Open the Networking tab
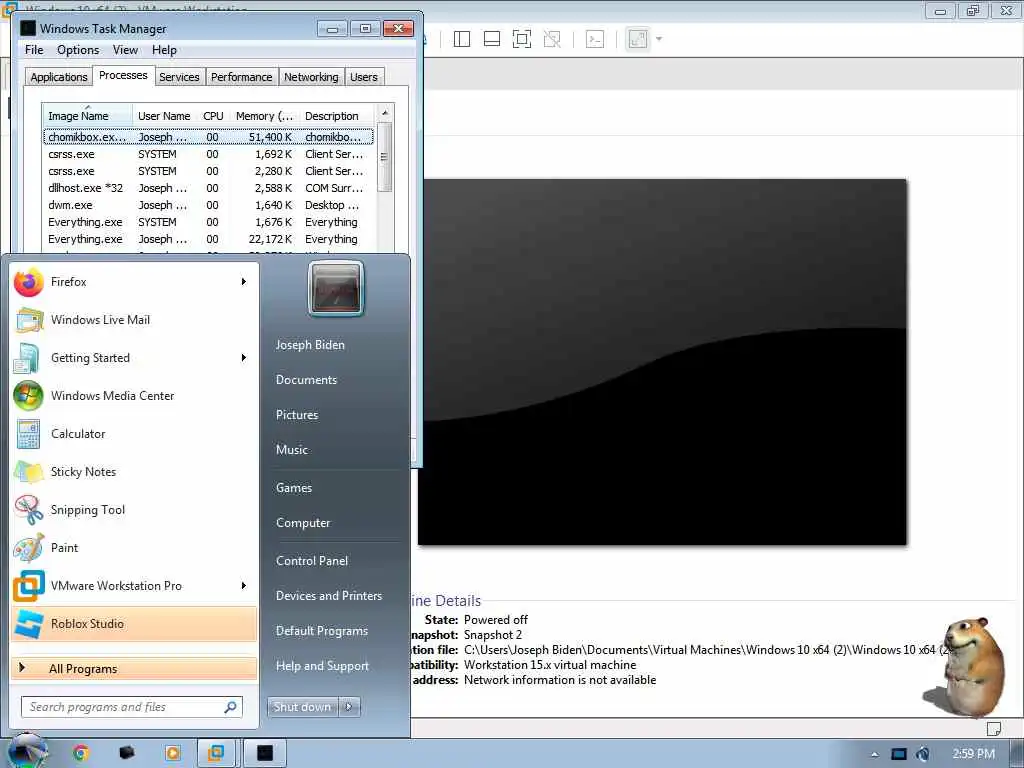The width and height of the screenshot is (1024, 768). 311,77
